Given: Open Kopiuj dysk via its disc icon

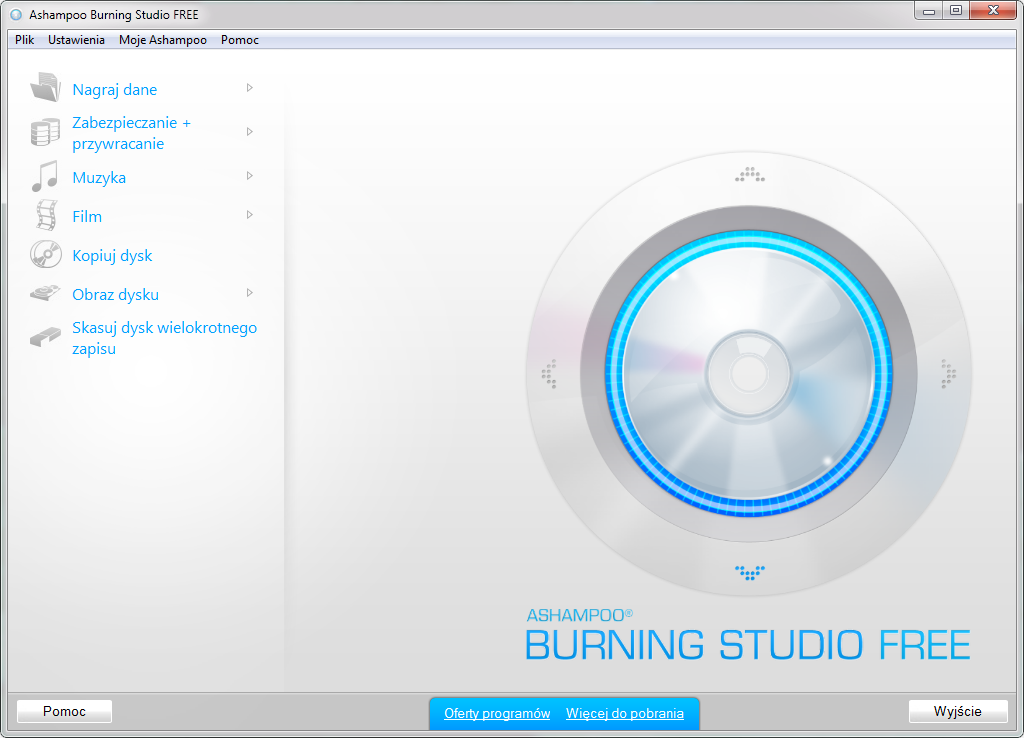Looking at the screenshot, I should (44, 254).
